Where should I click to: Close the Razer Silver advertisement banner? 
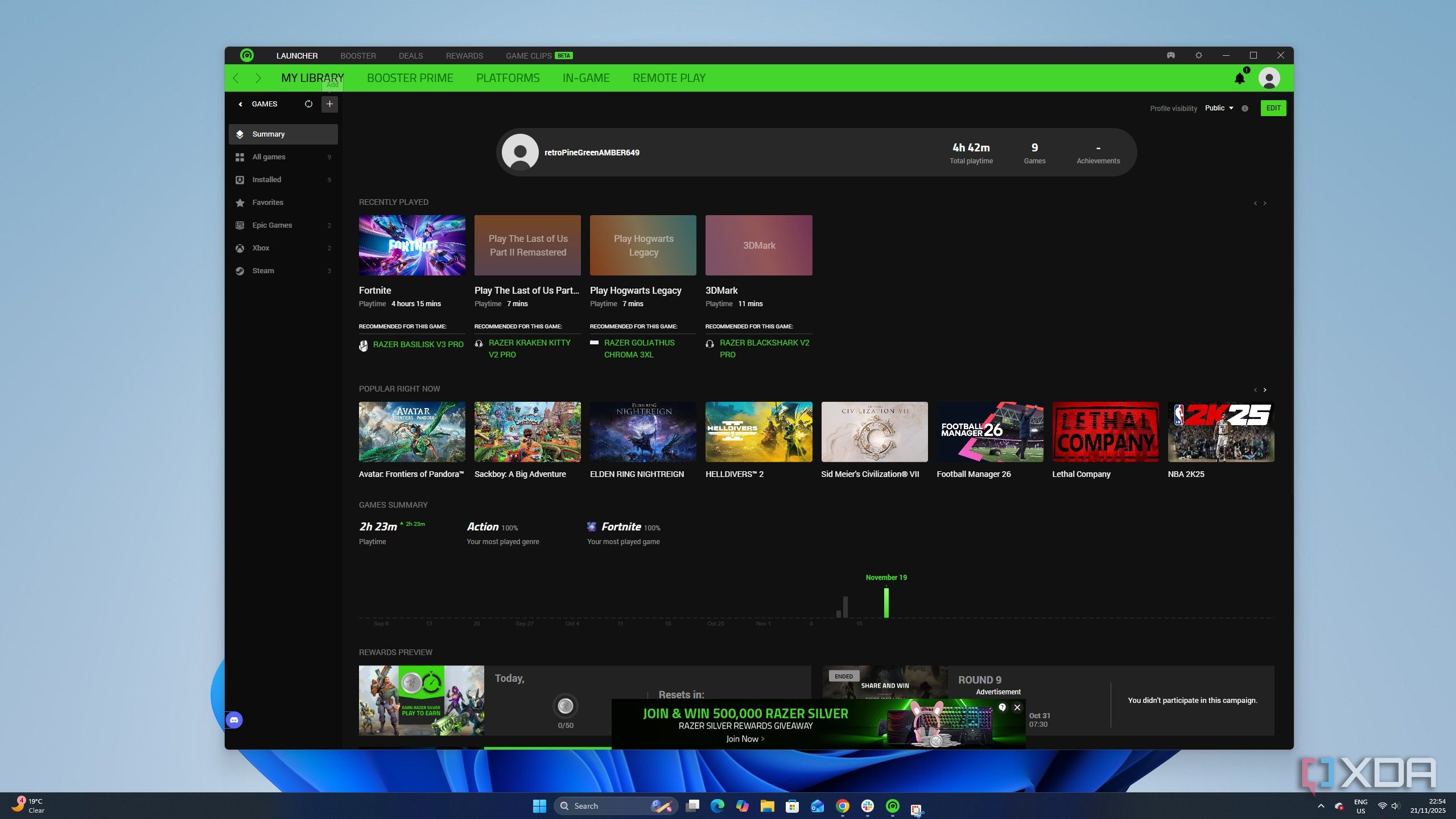[1017, 707]
